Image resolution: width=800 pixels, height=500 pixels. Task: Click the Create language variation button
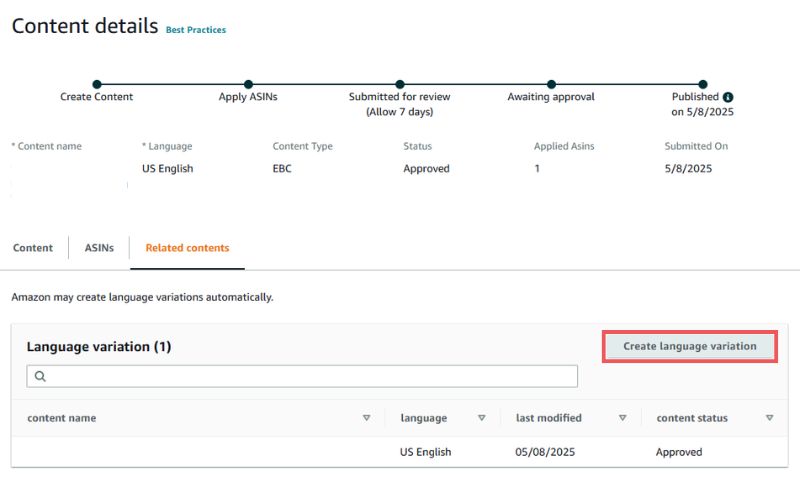690,346
